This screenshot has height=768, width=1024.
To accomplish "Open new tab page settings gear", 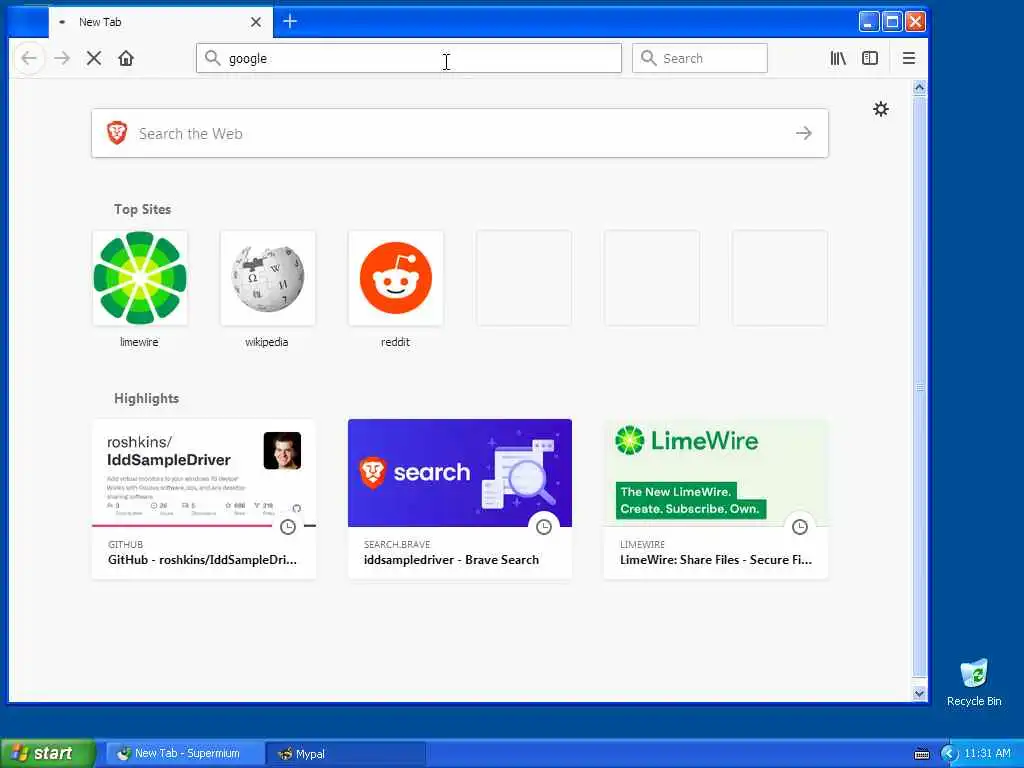I will pyautogui.click(x=881, y=109).
